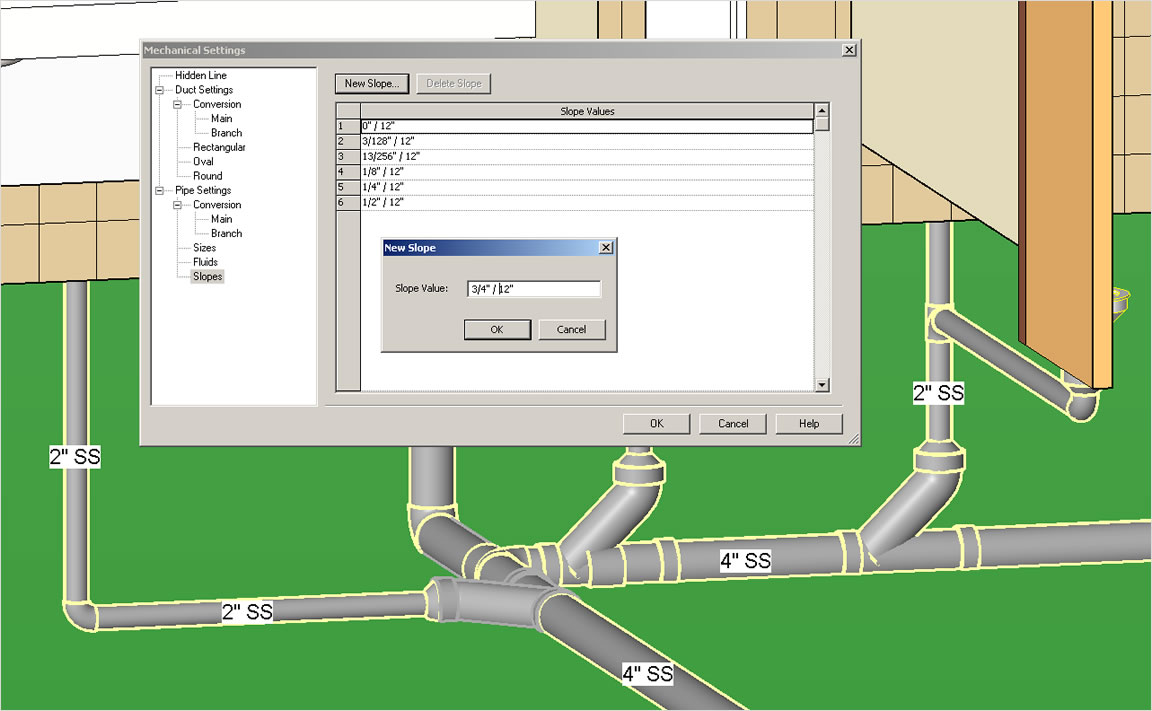Select Hidden Line in the settings tree
The height and width of the screenshot is (711, 1152).
coord(201,76)
